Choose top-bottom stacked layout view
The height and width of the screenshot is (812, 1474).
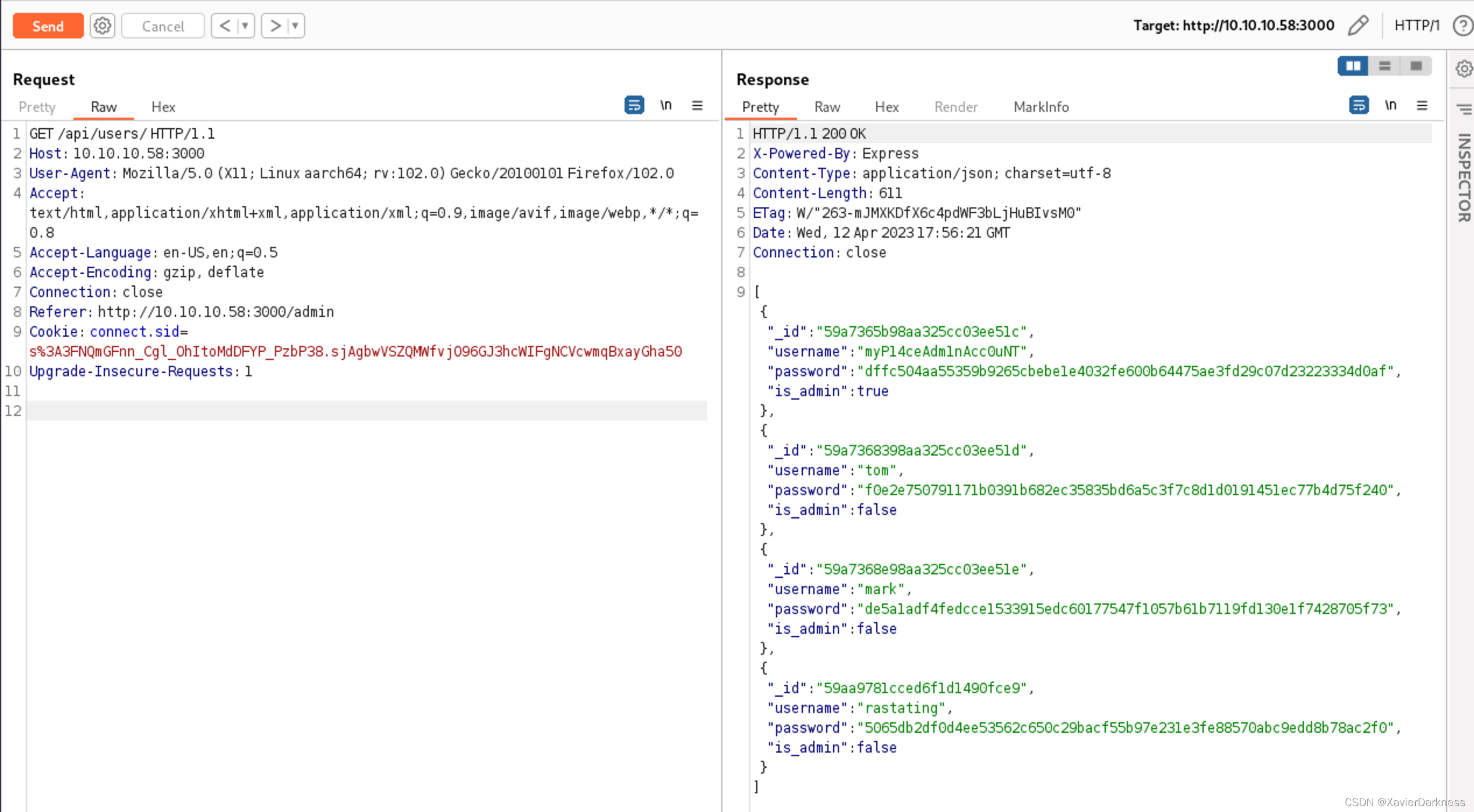tap(1385, 66)
